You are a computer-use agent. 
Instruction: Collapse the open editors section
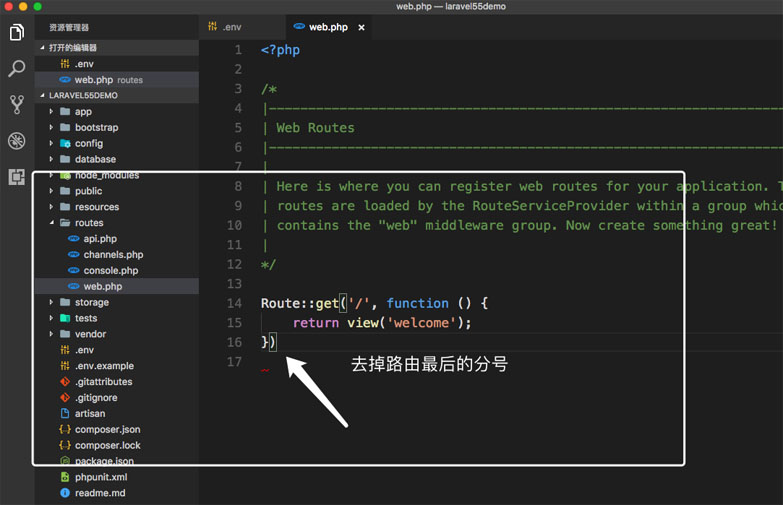[42, 47]
